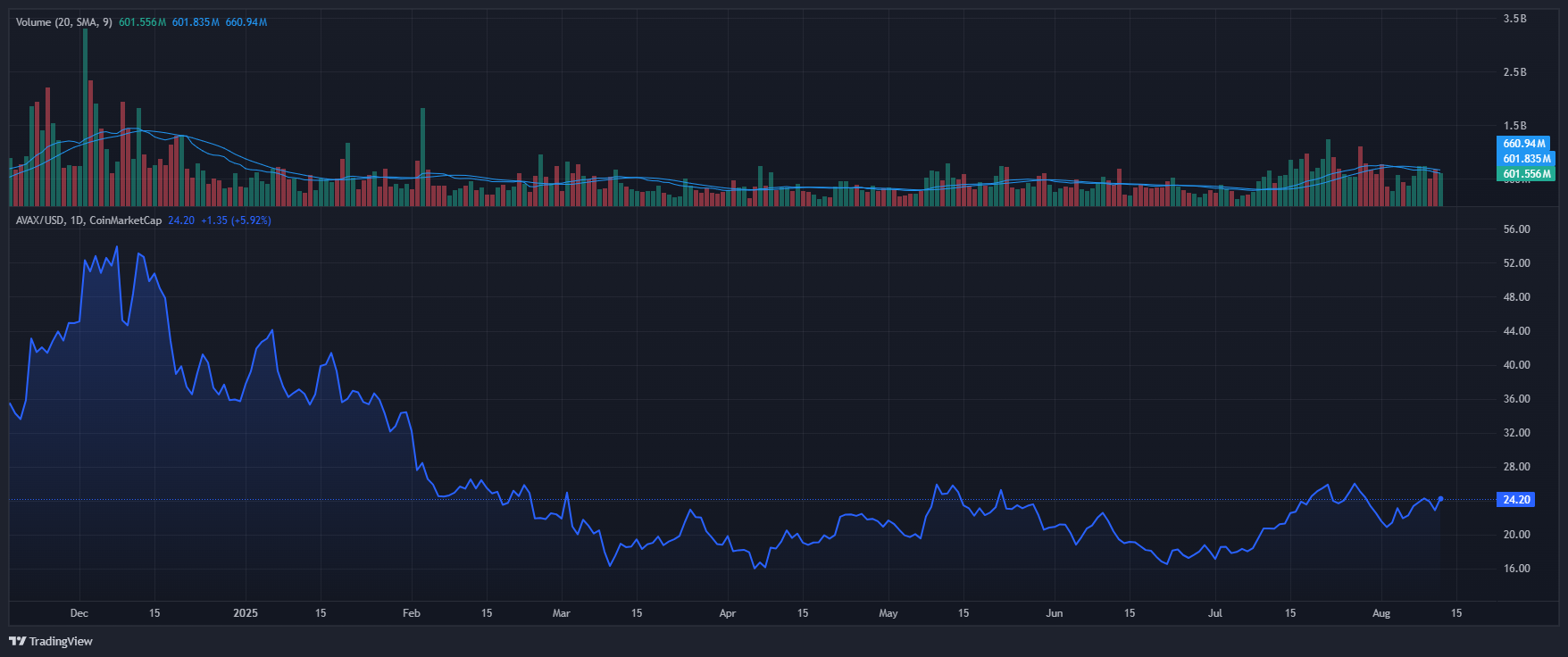Click the 24.20 value in AVAX legend
1568x657 pixels.
181,220
